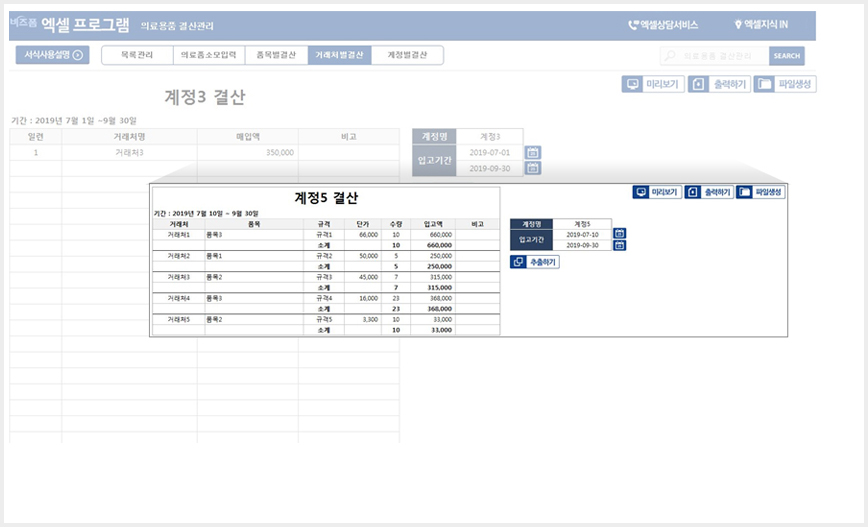868x527 pixels.
Task: Select the 품목별결산 tab
Action: (x=276, y=55)
